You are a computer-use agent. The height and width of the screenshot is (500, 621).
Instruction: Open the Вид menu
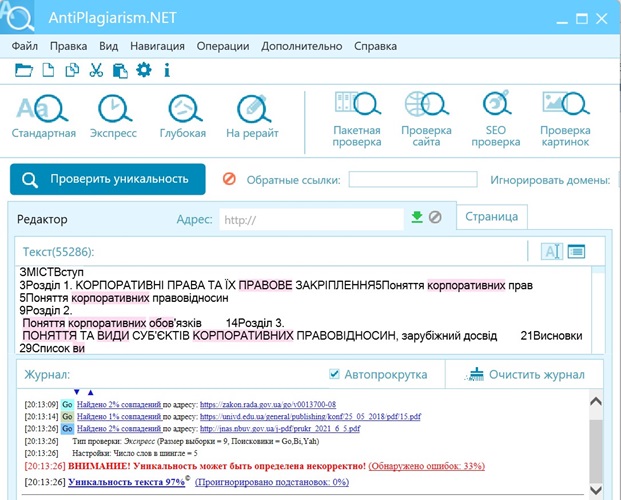coord(109,46)
